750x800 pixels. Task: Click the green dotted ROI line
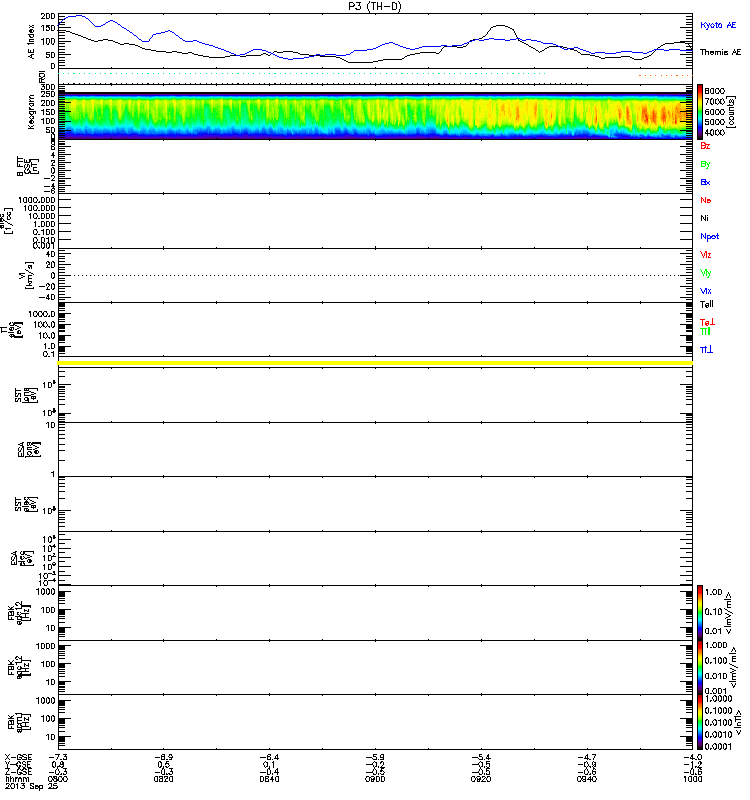point(302,73)
